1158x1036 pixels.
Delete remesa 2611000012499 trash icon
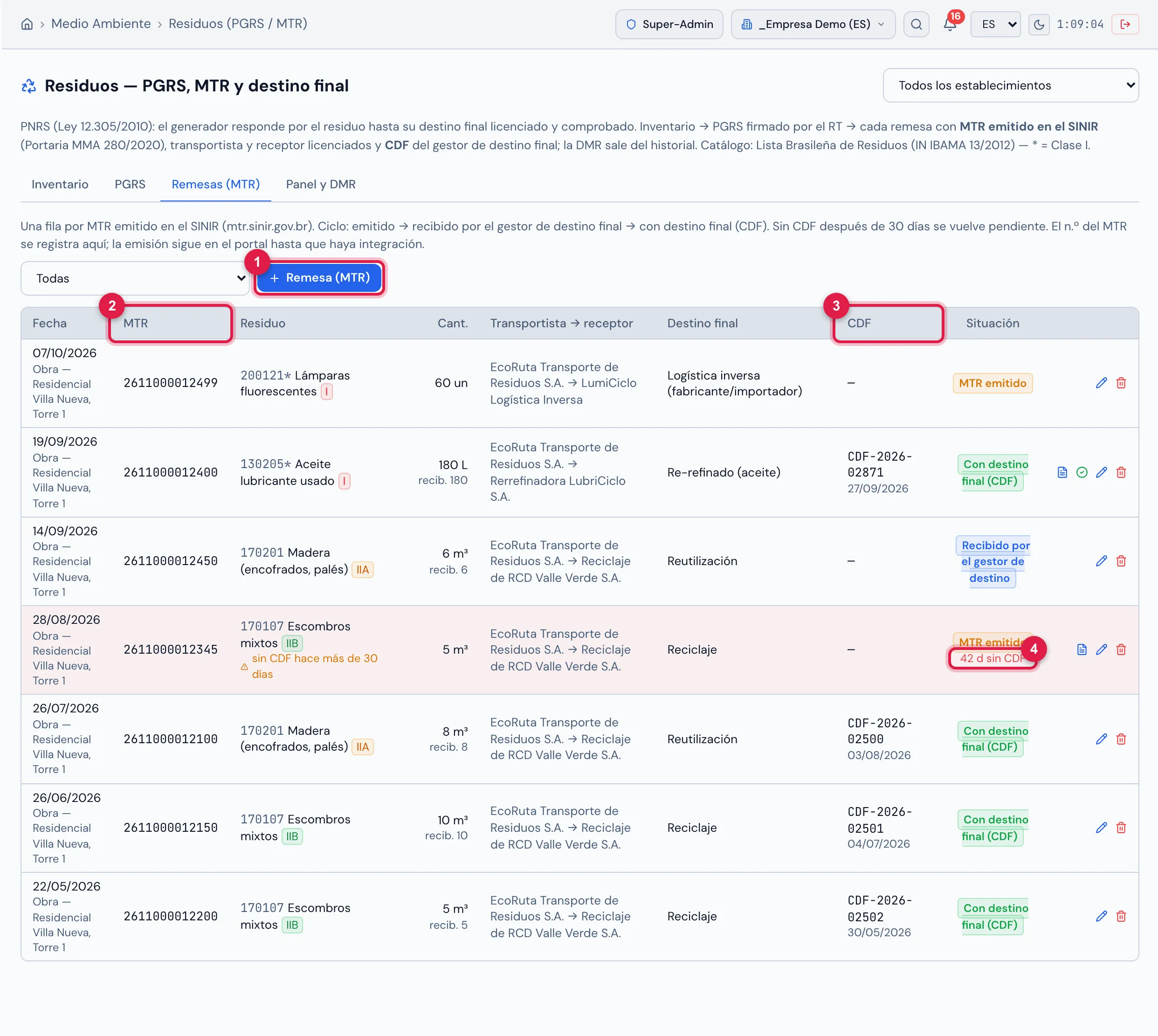coord(1121,383)
